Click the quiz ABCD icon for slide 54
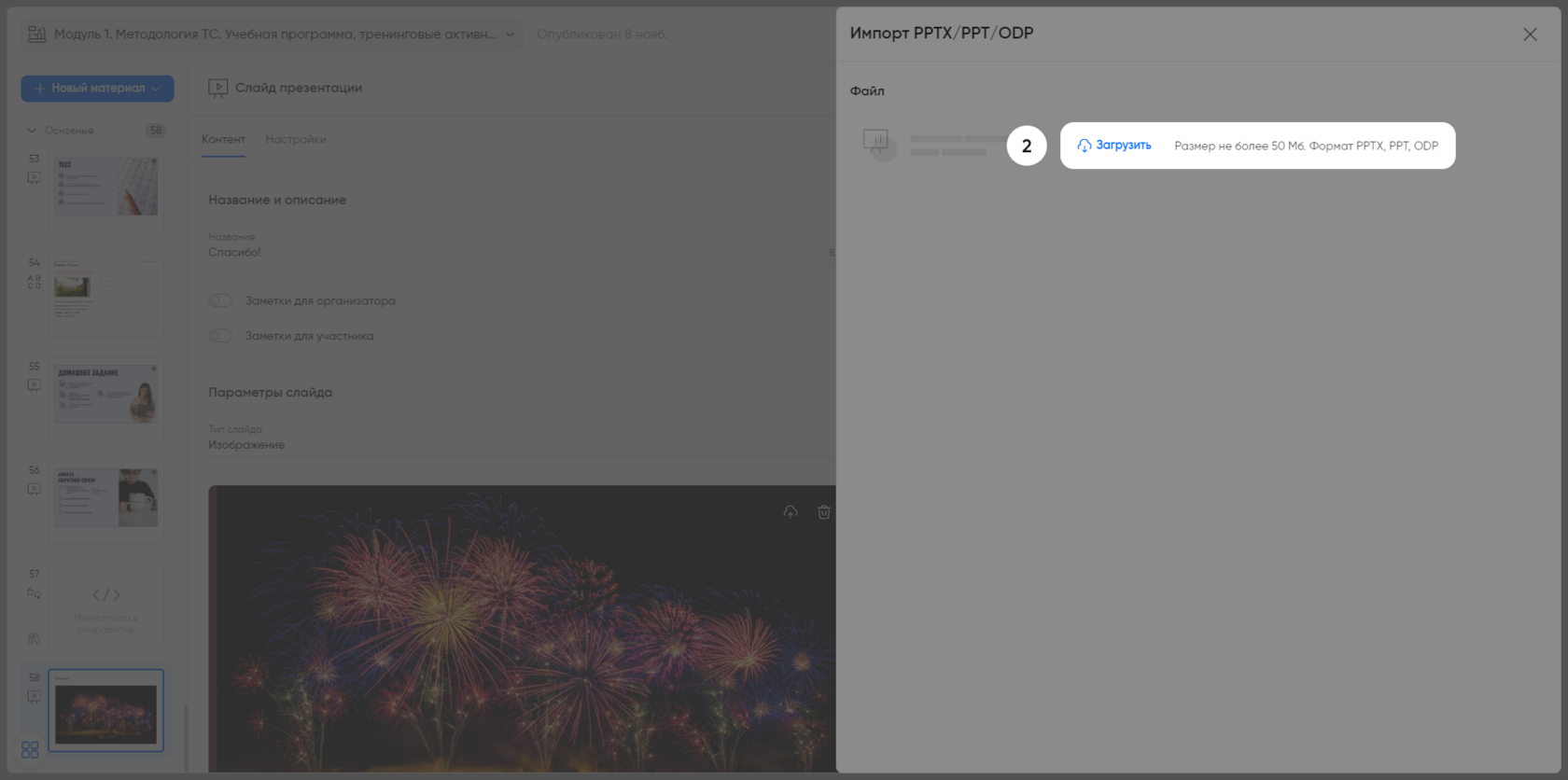Viewport: 1568px width, 780px height. point(34,282)
